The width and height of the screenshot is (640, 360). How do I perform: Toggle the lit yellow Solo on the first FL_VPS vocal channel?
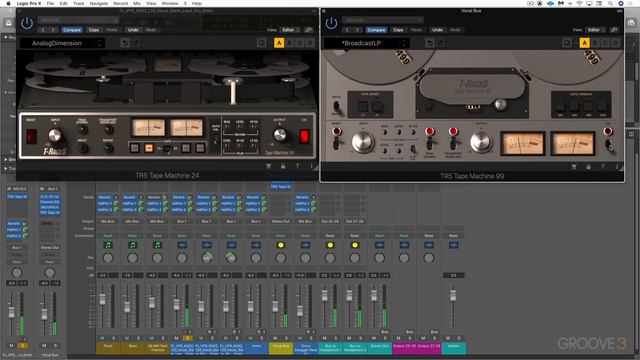[x=187, y=338]
